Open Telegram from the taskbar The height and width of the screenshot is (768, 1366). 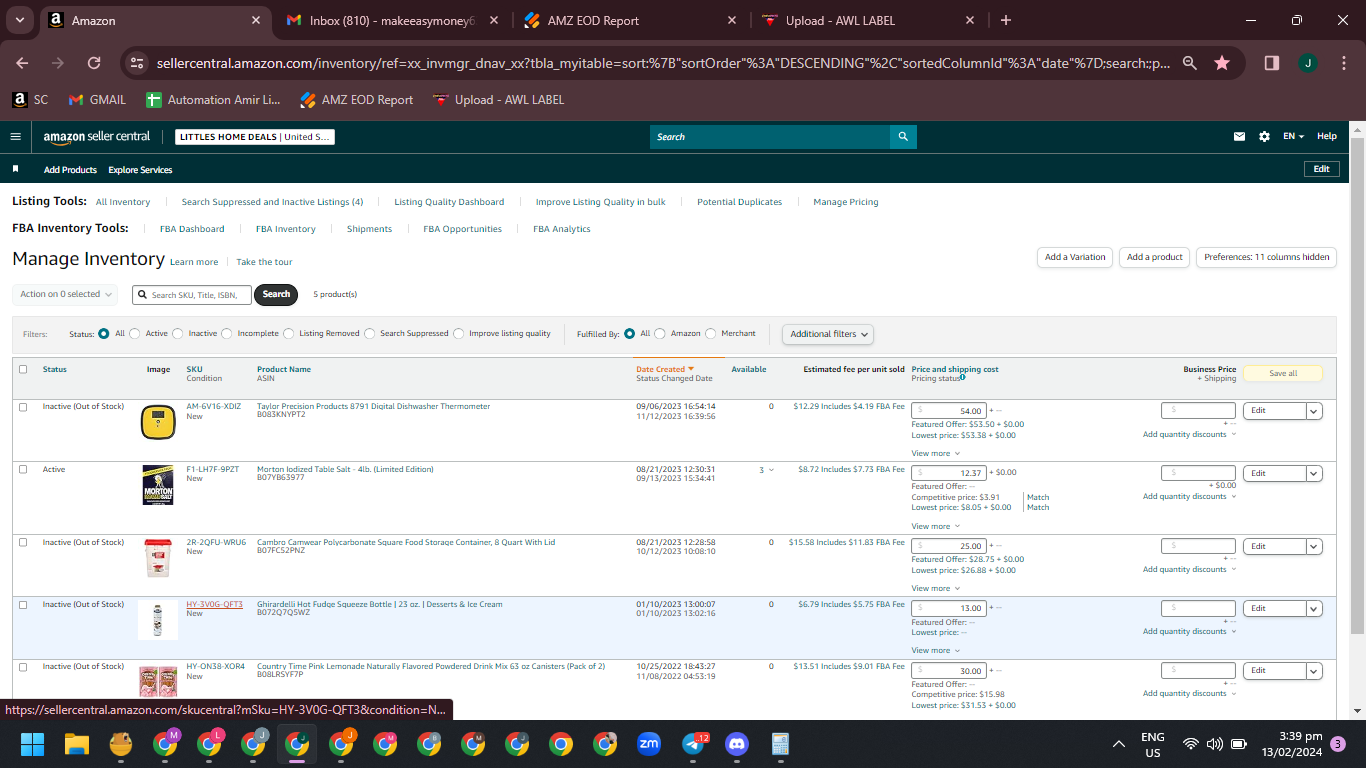coord(693,744)
